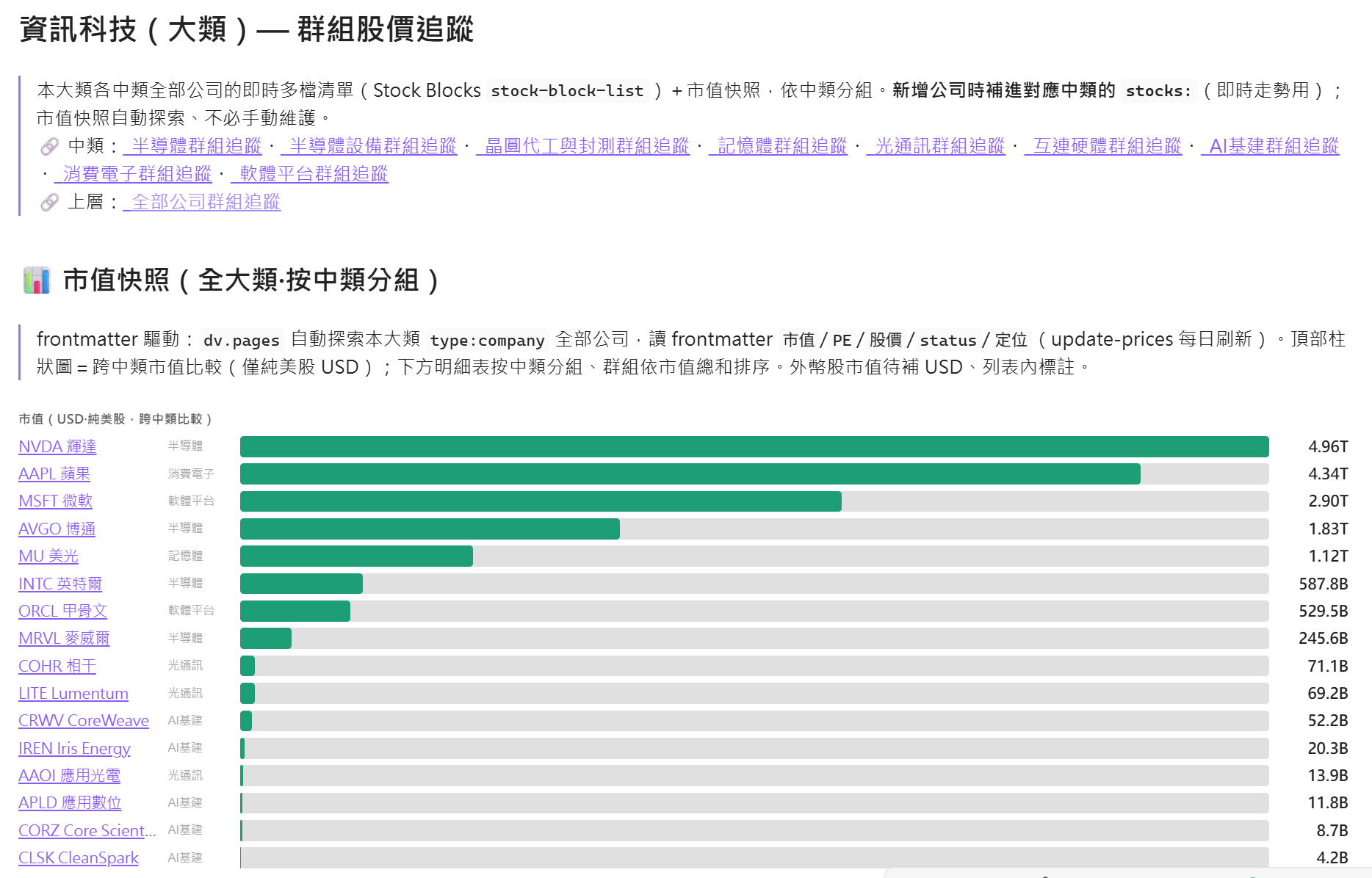Open the CORZ Core Scient... link
This screenshot has height=878, width=1372.
pyautogui.click(x=87, y=830)
